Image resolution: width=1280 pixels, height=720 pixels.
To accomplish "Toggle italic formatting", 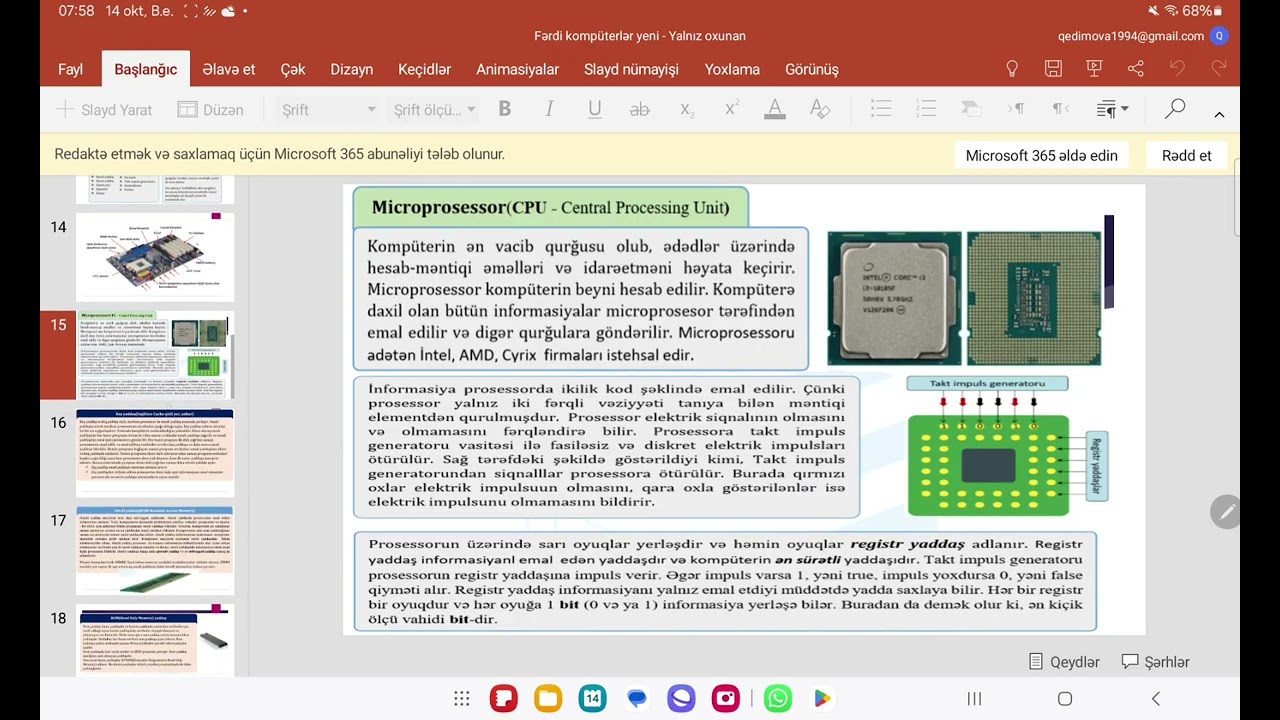I will [x=549, y=109].
